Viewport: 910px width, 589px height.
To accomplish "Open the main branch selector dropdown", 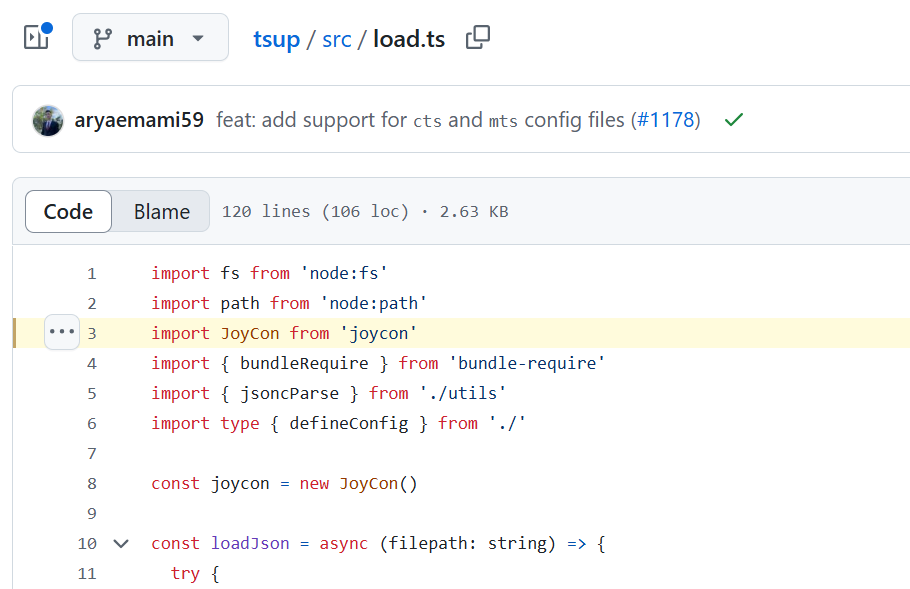I will (150, 38).
